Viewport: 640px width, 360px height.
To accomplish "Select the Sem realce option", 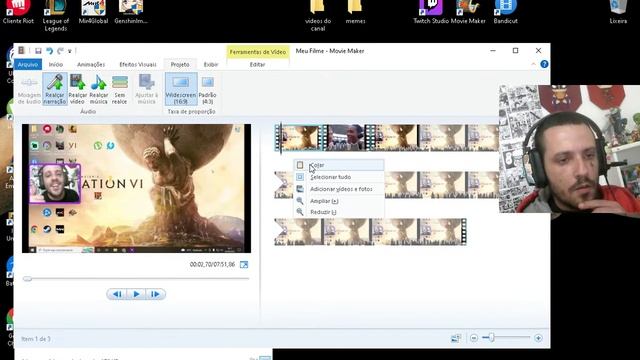I will (x=120, y=89).
